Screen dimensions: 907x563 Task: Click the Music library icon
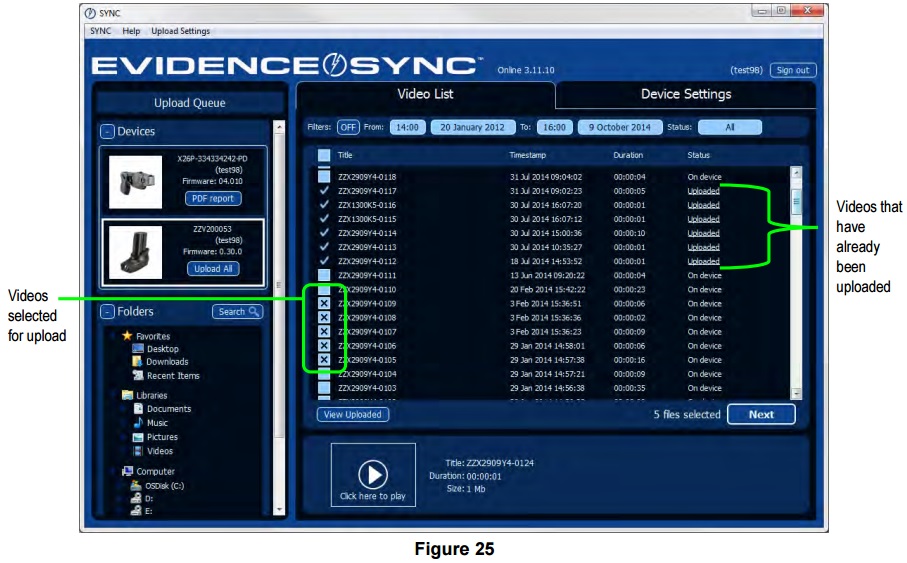tap(138, 423)
